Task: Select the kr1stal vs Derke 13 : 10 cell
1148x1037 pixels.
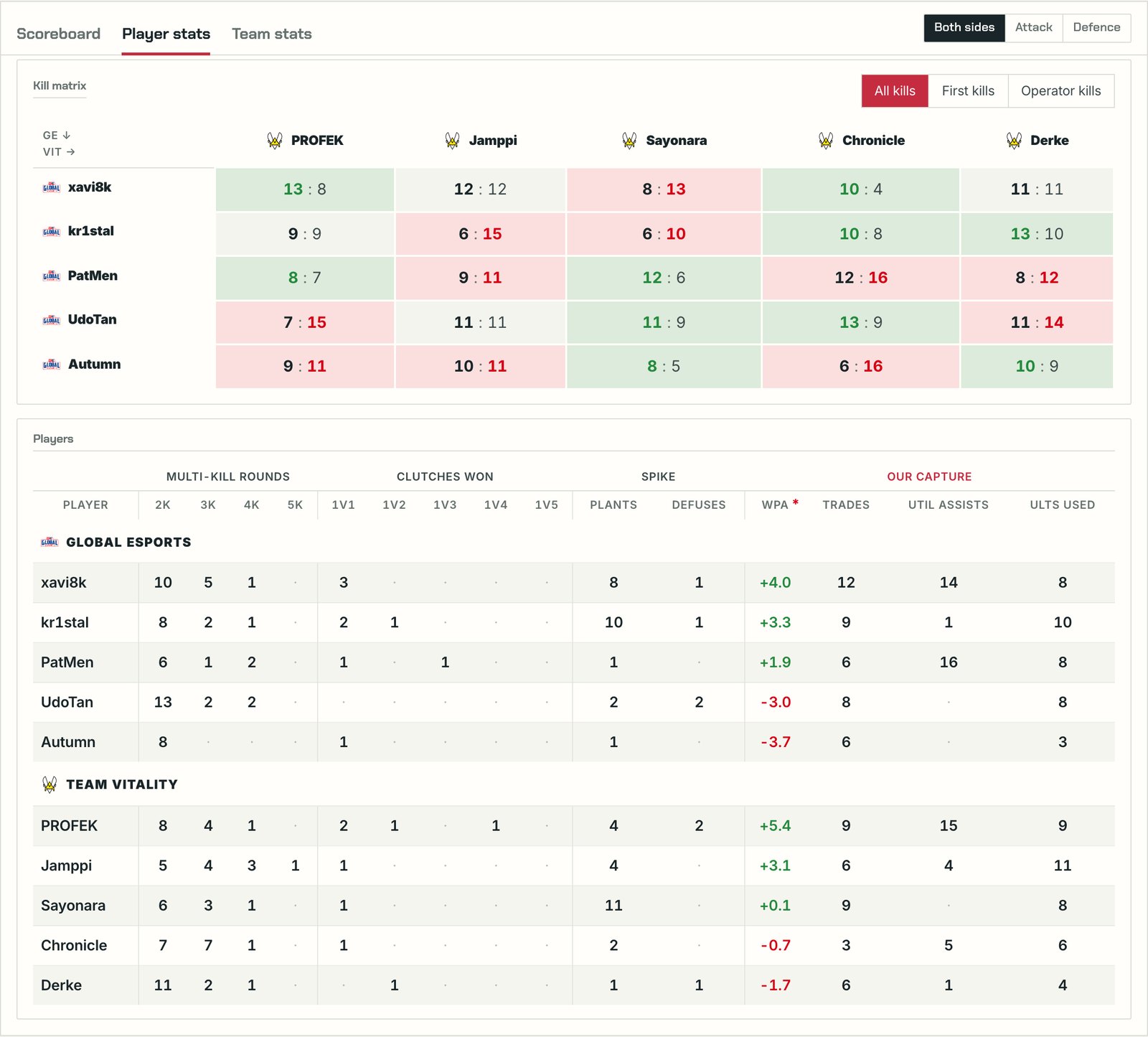Action: [x=1037, y=234]
